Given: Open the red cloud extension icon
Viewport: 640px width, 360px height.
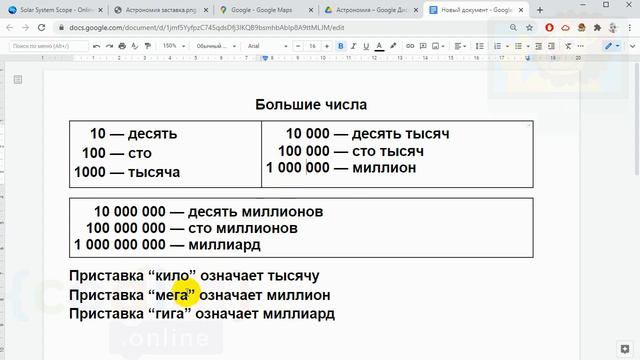Looking at the screenshot, I should (565, 28).
